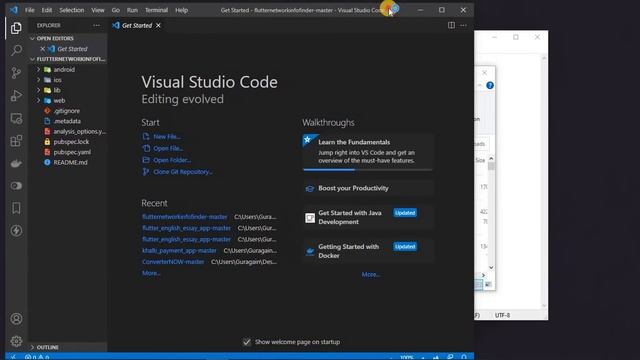The height and width of the screenshot is (360, 640).
Task: Open the Explorer view in activity bar
Action: coord(16,28)
